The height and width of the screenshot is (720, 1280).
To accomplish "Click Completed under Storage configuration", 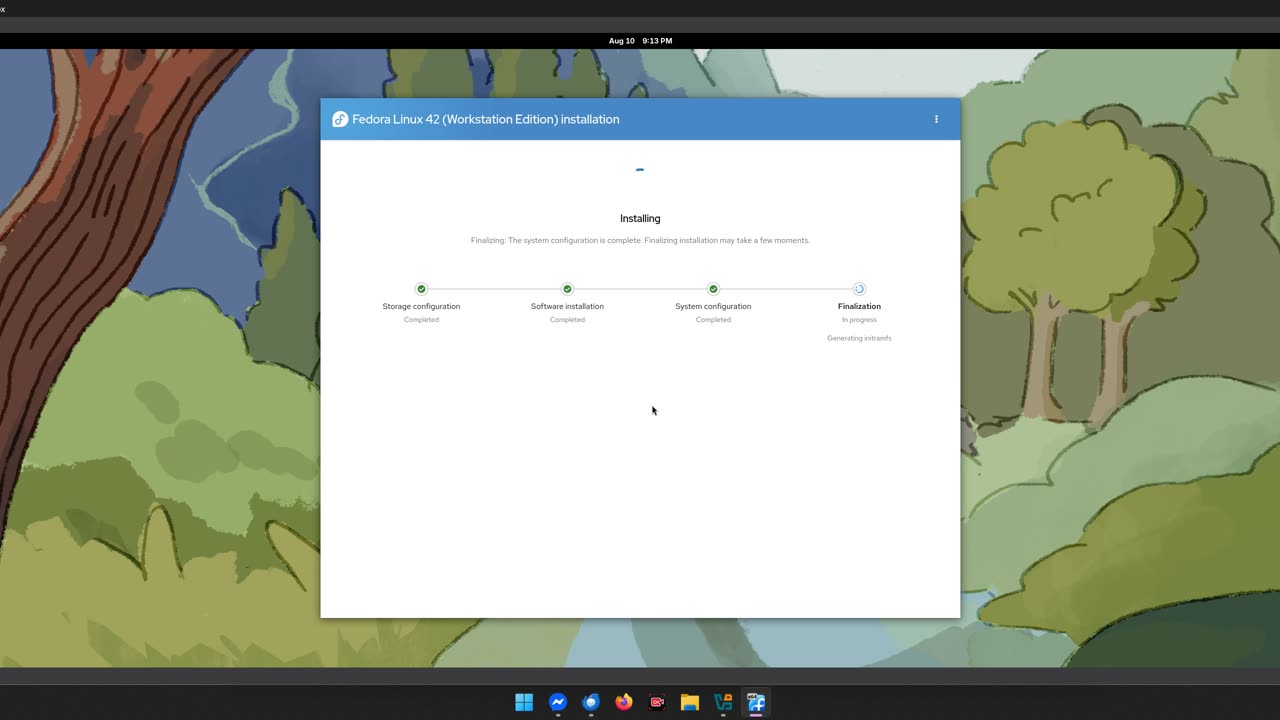I will [421, 320].
